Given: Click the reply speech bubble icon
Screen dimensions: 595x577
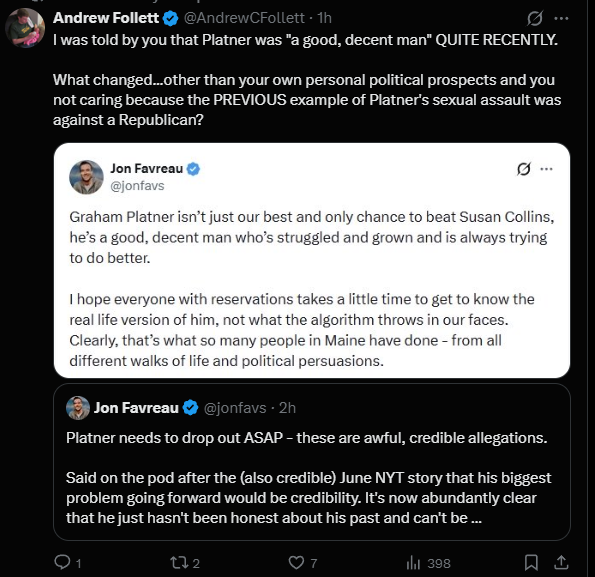Looking at the screenshot, I should [62, 562].
